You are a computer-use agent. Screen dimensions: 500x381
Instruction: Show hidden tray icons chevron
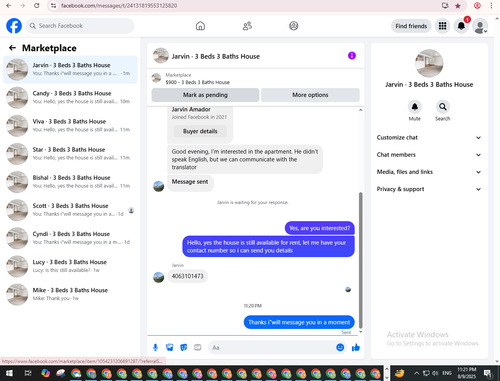[416, 373]
